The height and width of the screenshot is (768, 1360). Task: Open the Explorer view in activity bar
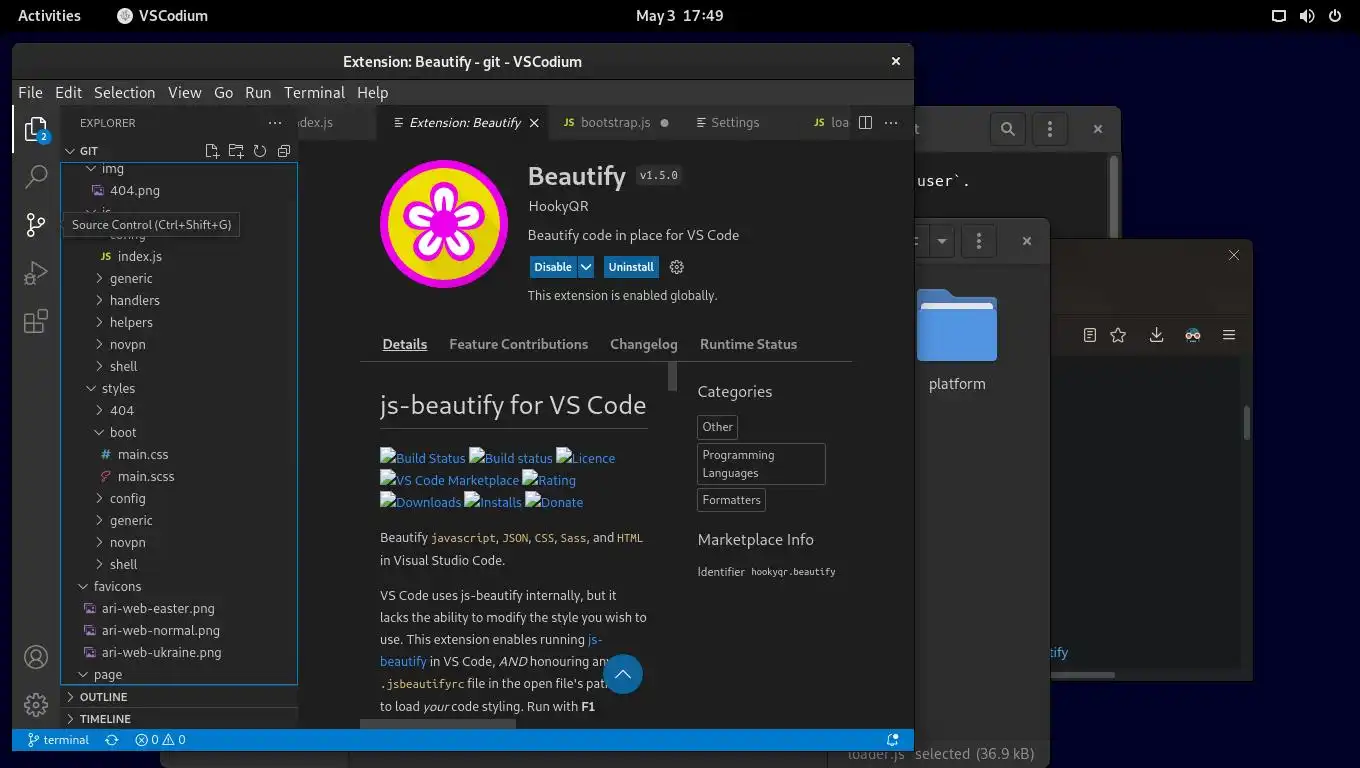36,129
